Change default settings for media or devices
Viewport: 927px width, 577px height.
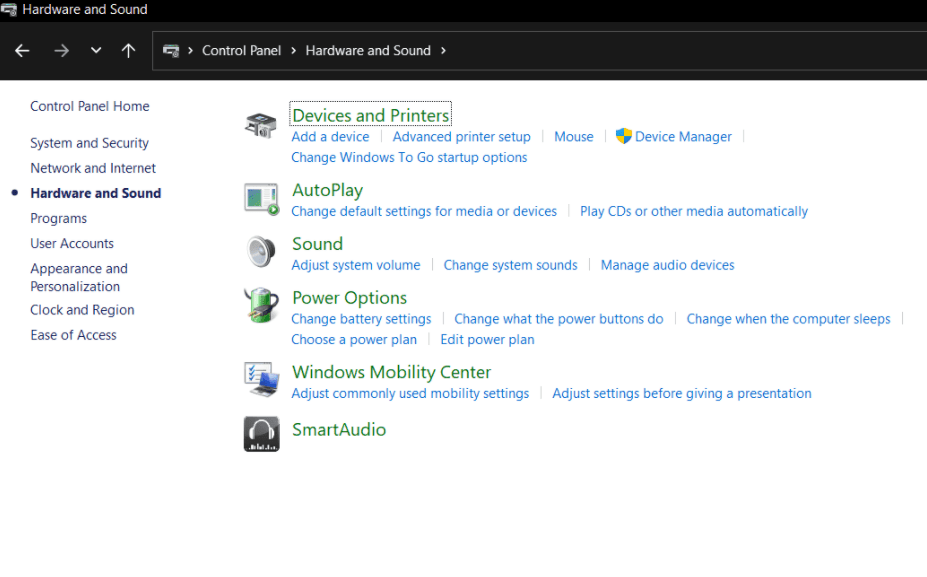pyautogui.click(x=424, y=211)
